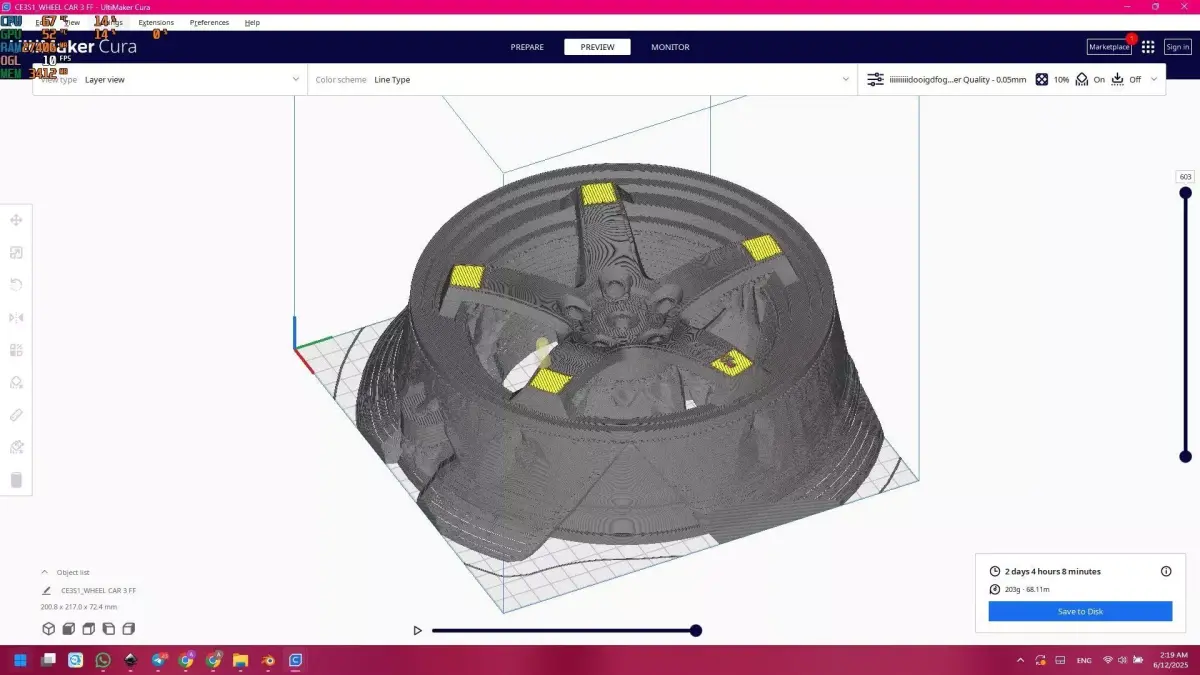Viewport: 1200px width, 675px height.
Task: Open the Windows Start menu
Action: 20,660
